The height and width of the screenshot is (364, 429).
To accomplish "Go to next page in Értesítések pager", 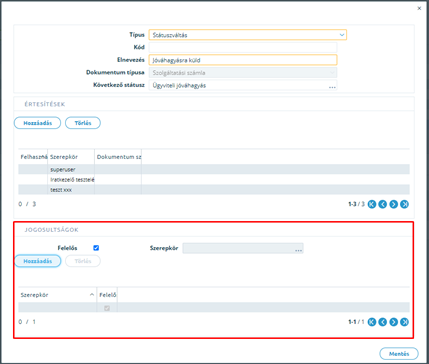I will pos(394,204).
